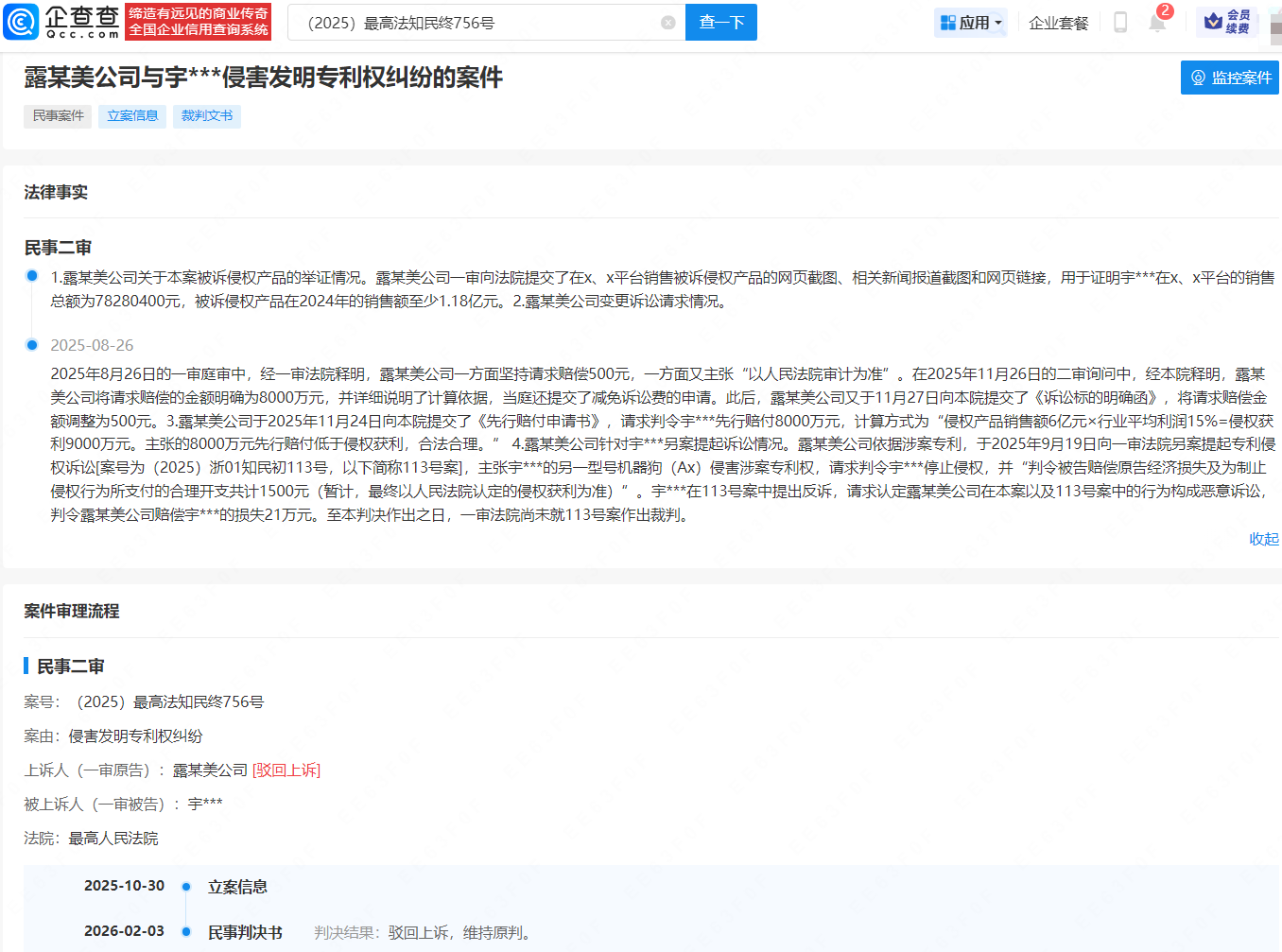This screenshot has width=1282, height=952.
Task: Open the notification bell with badge
Action: pos(1157,22)
